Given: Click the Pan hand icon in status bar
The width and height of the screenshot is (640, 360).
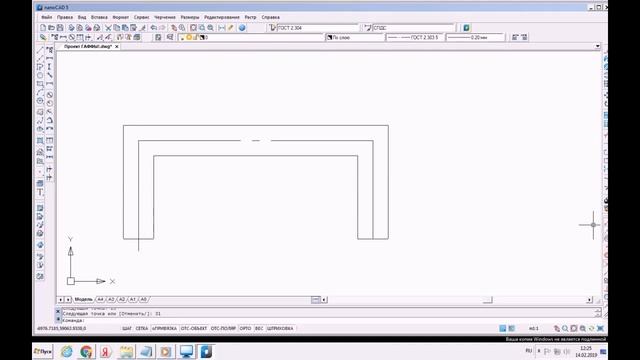Looking at the screenshot, I should (x=557, y=328).
